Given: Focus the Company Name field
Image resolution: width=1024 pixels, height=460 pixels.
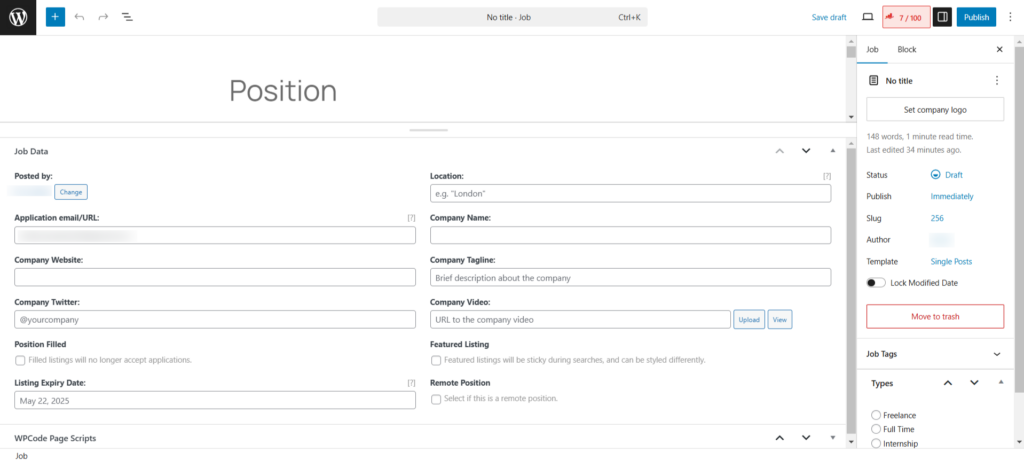Looking at the screenshot, I should tap(630, 235).
